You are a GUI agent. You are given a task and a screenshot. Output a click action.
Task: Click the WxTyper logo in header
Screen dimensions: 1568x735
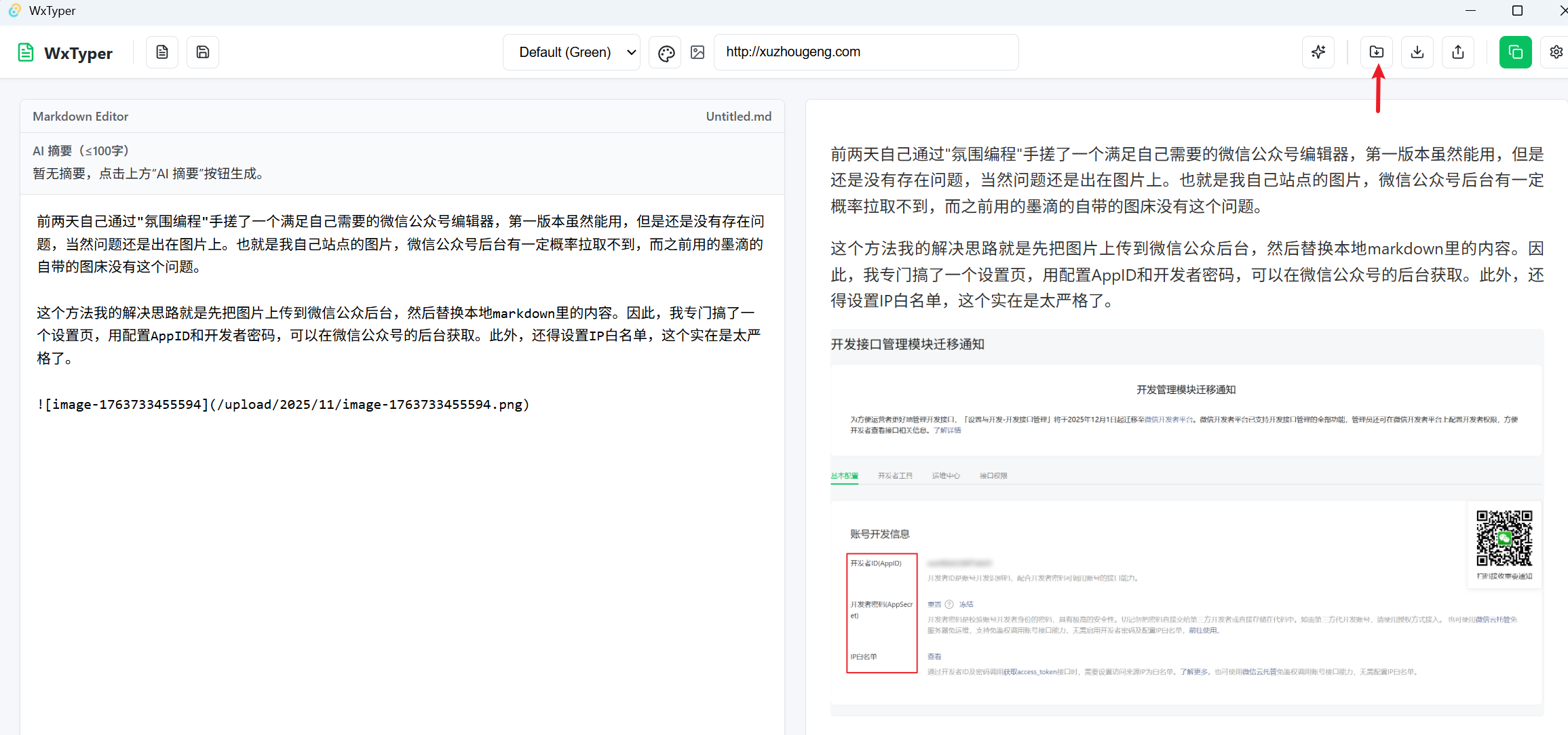point(65,53)
